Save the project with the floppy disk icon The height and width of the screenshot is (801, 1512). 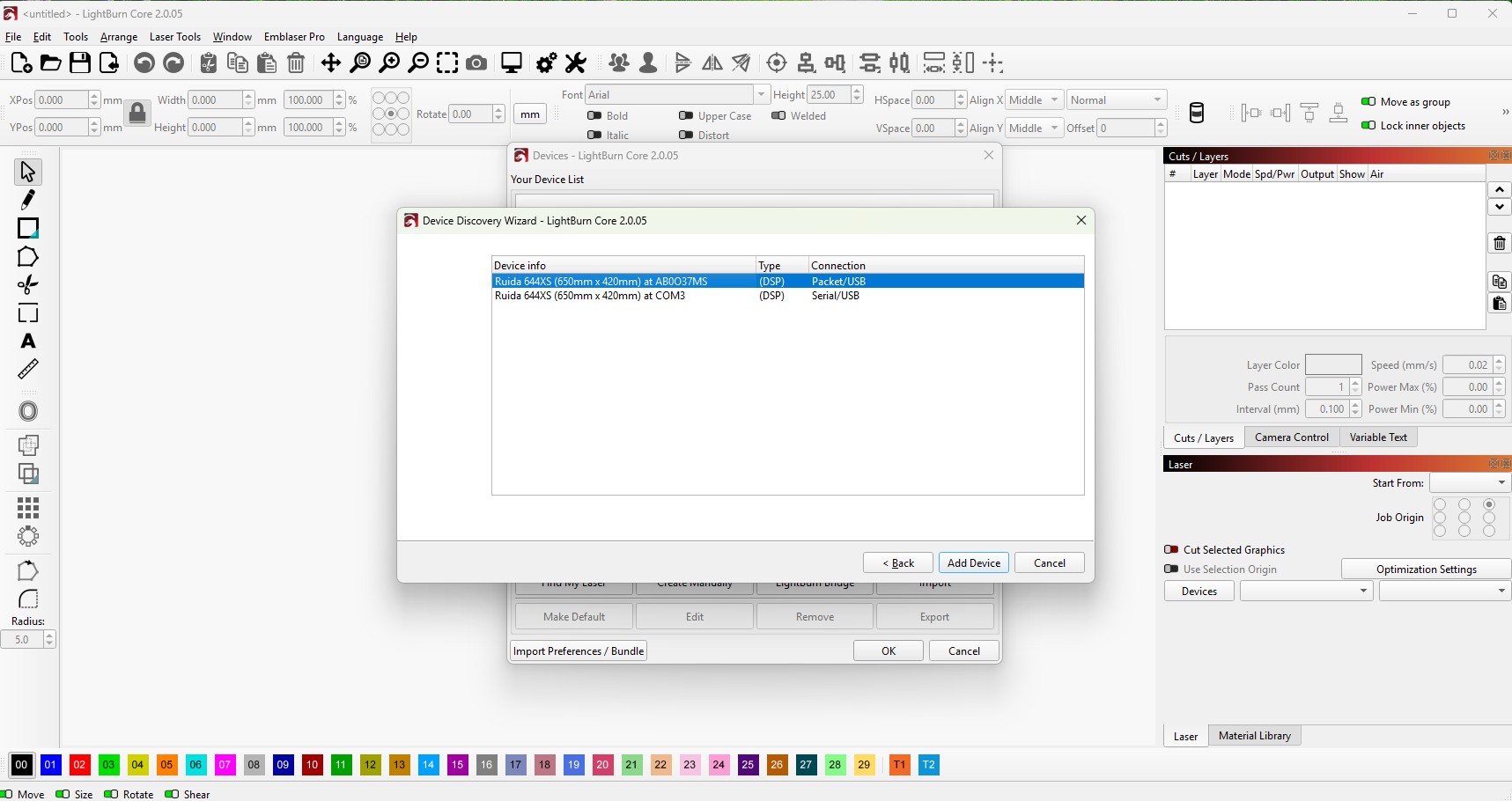[x=80, y=62]
